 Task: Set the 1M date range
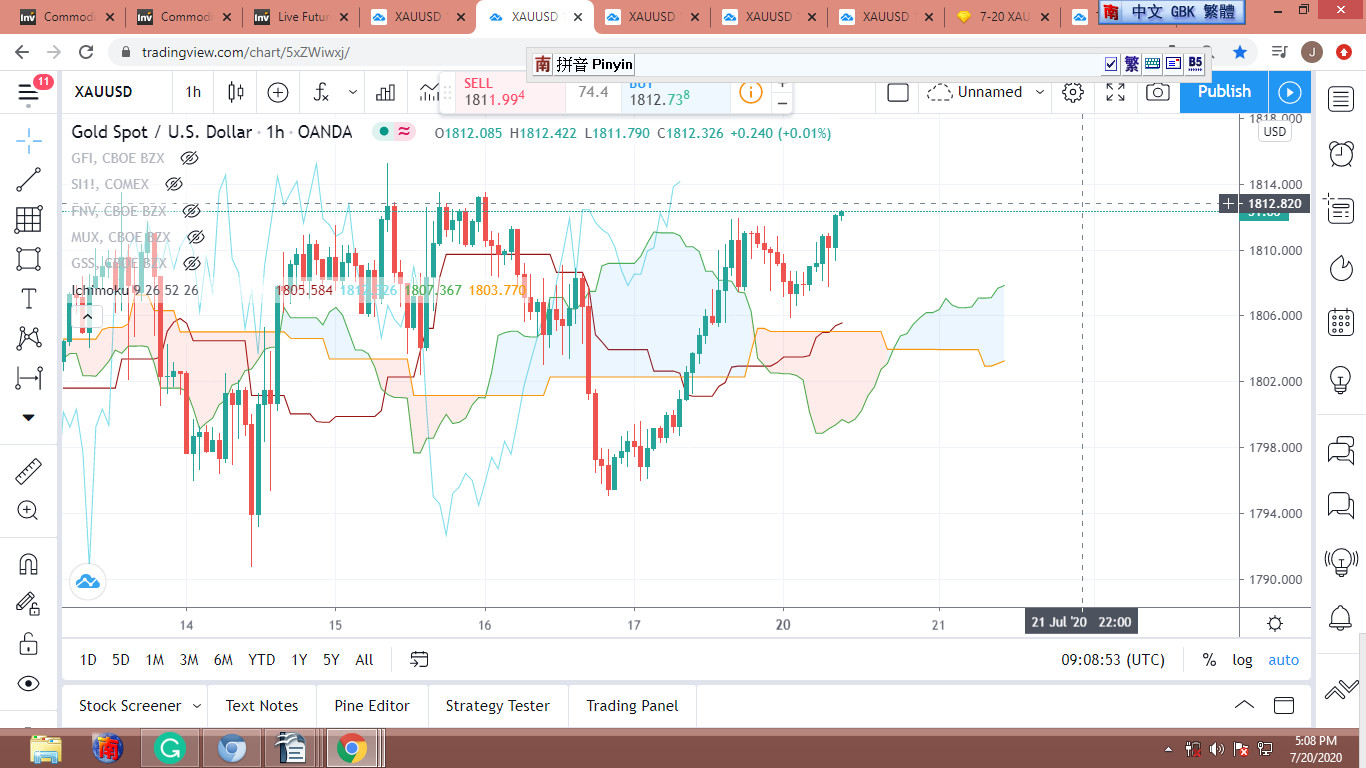click(154, 660)
